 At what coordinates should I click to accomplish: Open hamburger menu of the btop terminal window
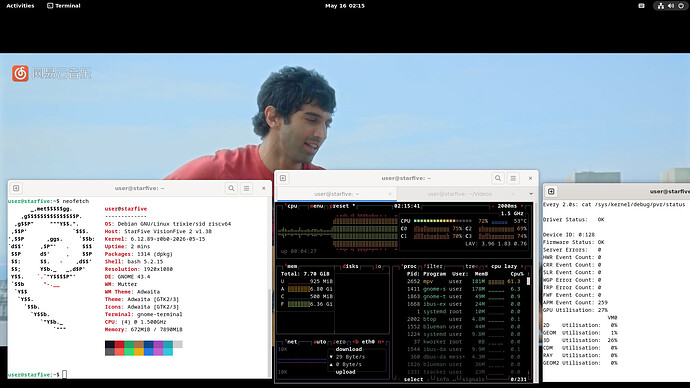click(x=513, y=178)
